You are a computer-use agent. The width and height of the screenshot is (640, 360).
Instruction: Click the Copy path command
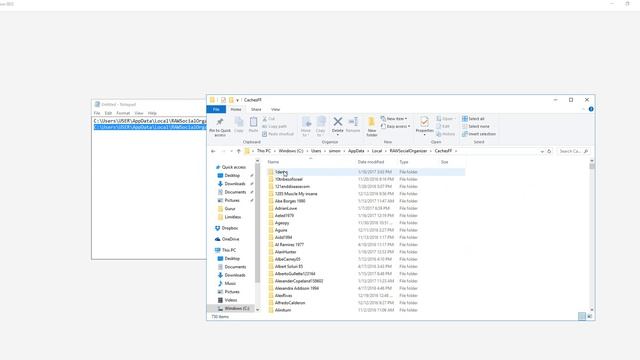coord(274,127)
